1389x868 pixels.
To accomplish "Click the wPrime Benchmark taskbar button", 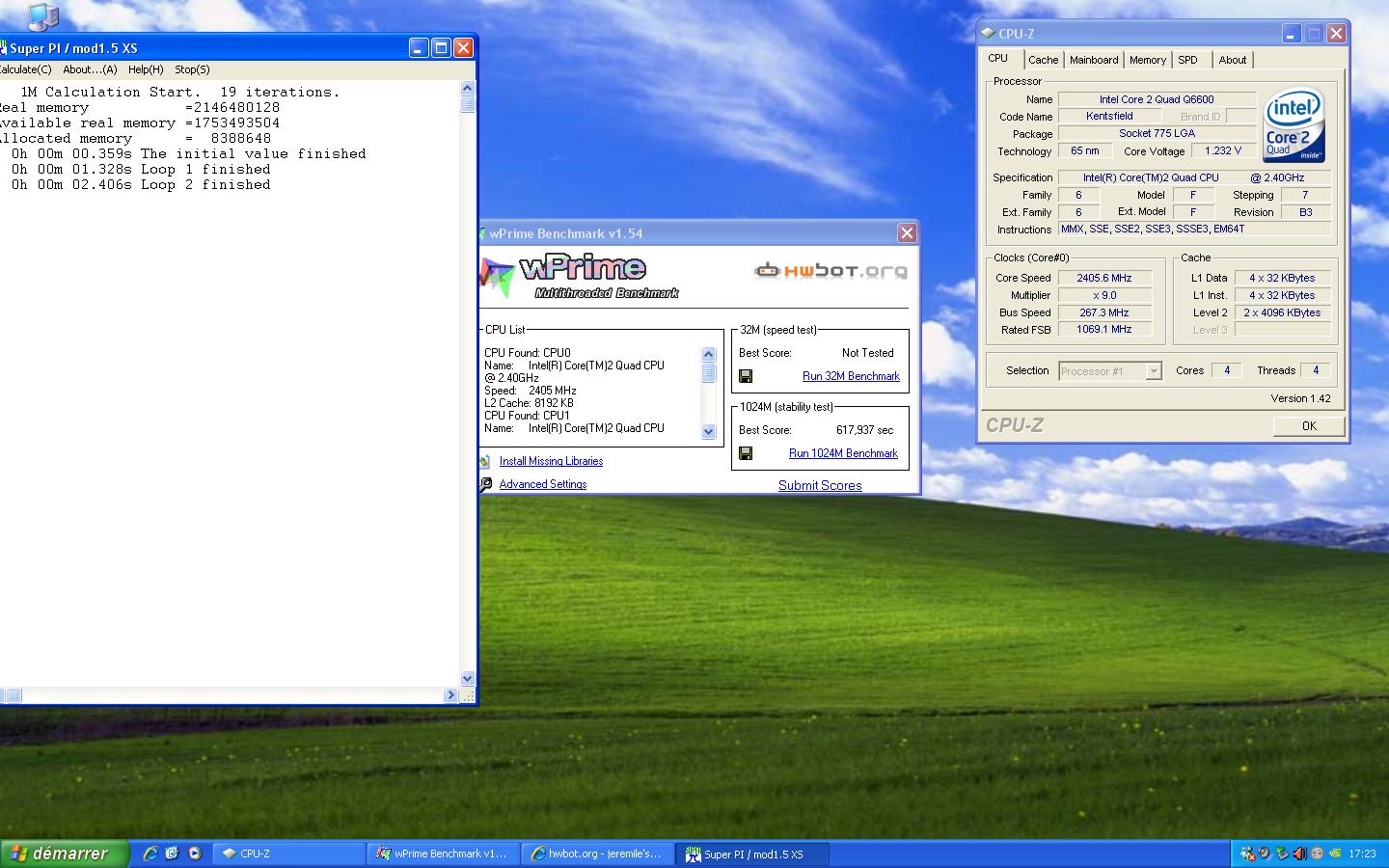I will 443,854.
